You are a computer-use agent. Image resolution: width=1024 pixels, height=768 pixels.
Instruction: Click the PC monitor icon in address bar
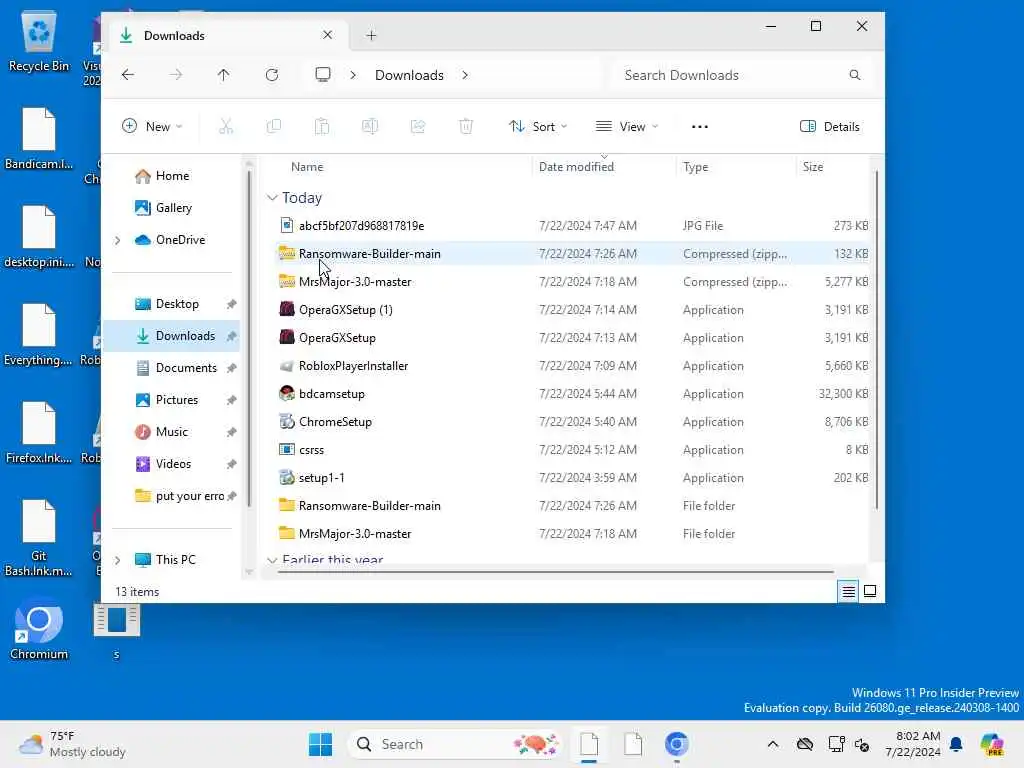pyautogui.click(x=323, y=75)
